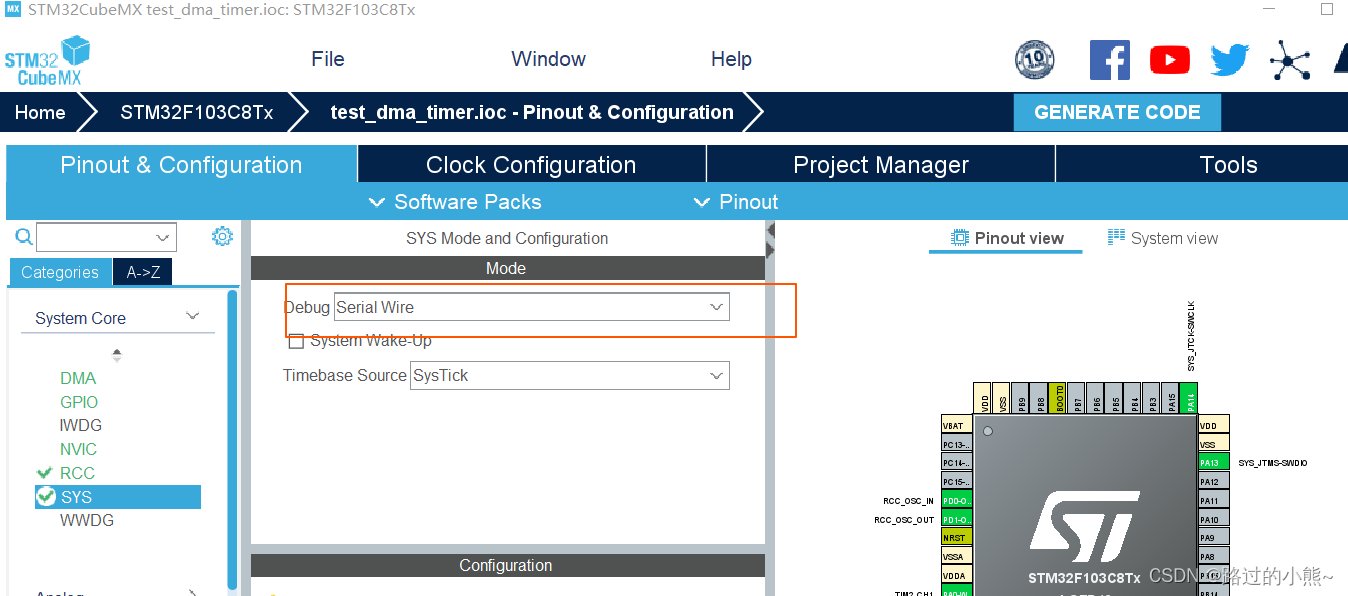Screen dimensions: 1348x596
Task: Click the Configuration section header
Action: click(507, 565)
